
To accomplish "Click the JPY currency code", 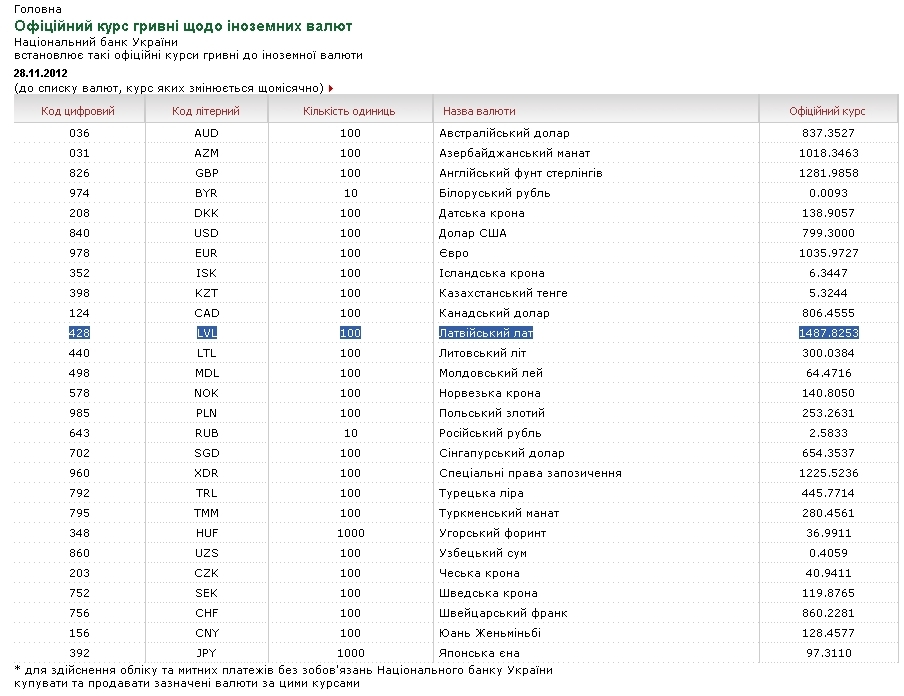I will click(x=206, y=653).
